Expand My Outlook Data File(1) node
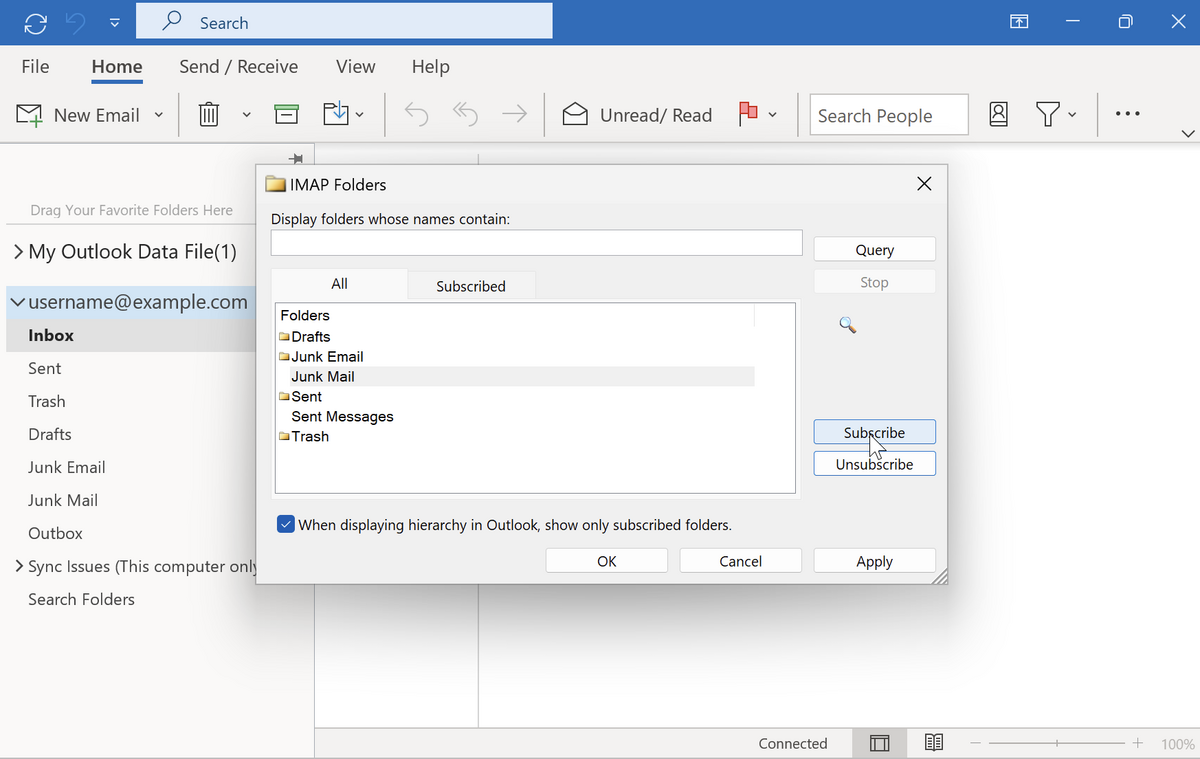Viewport: 1200px width, 759px height. 19,251
